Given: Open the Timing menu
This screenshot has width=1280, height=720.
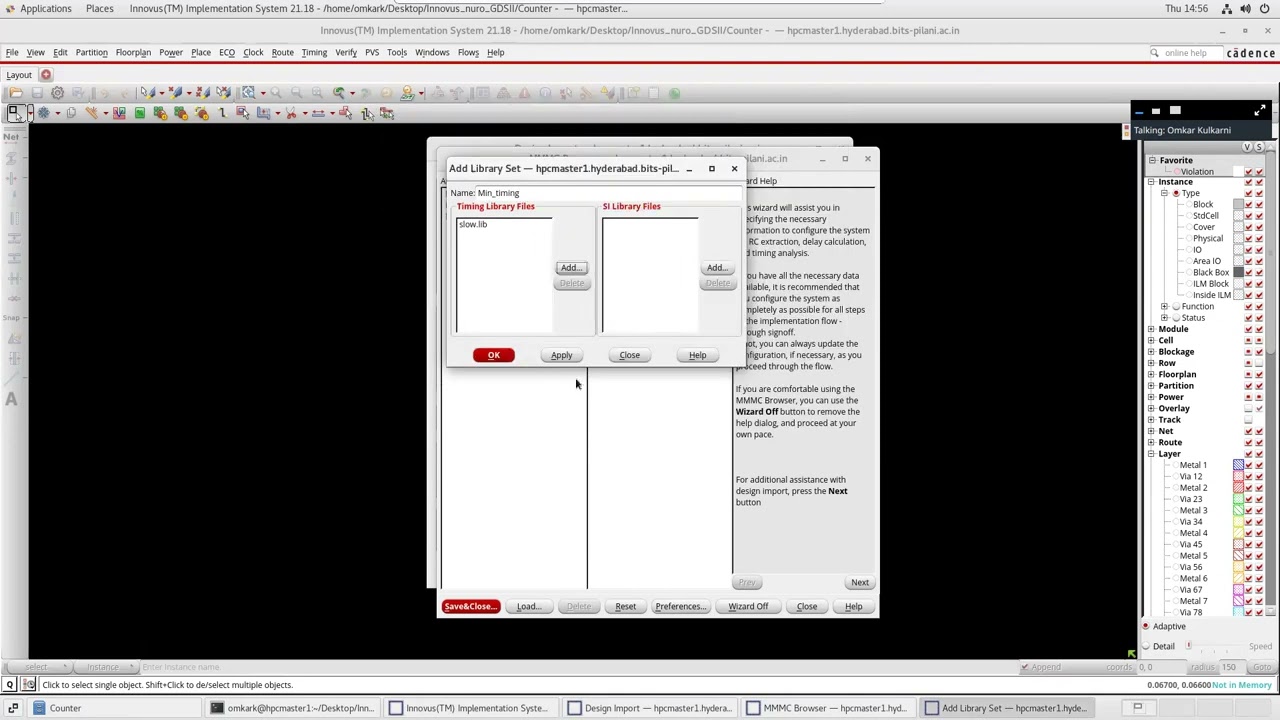Looking at the screenshot, I should point(314,52).
